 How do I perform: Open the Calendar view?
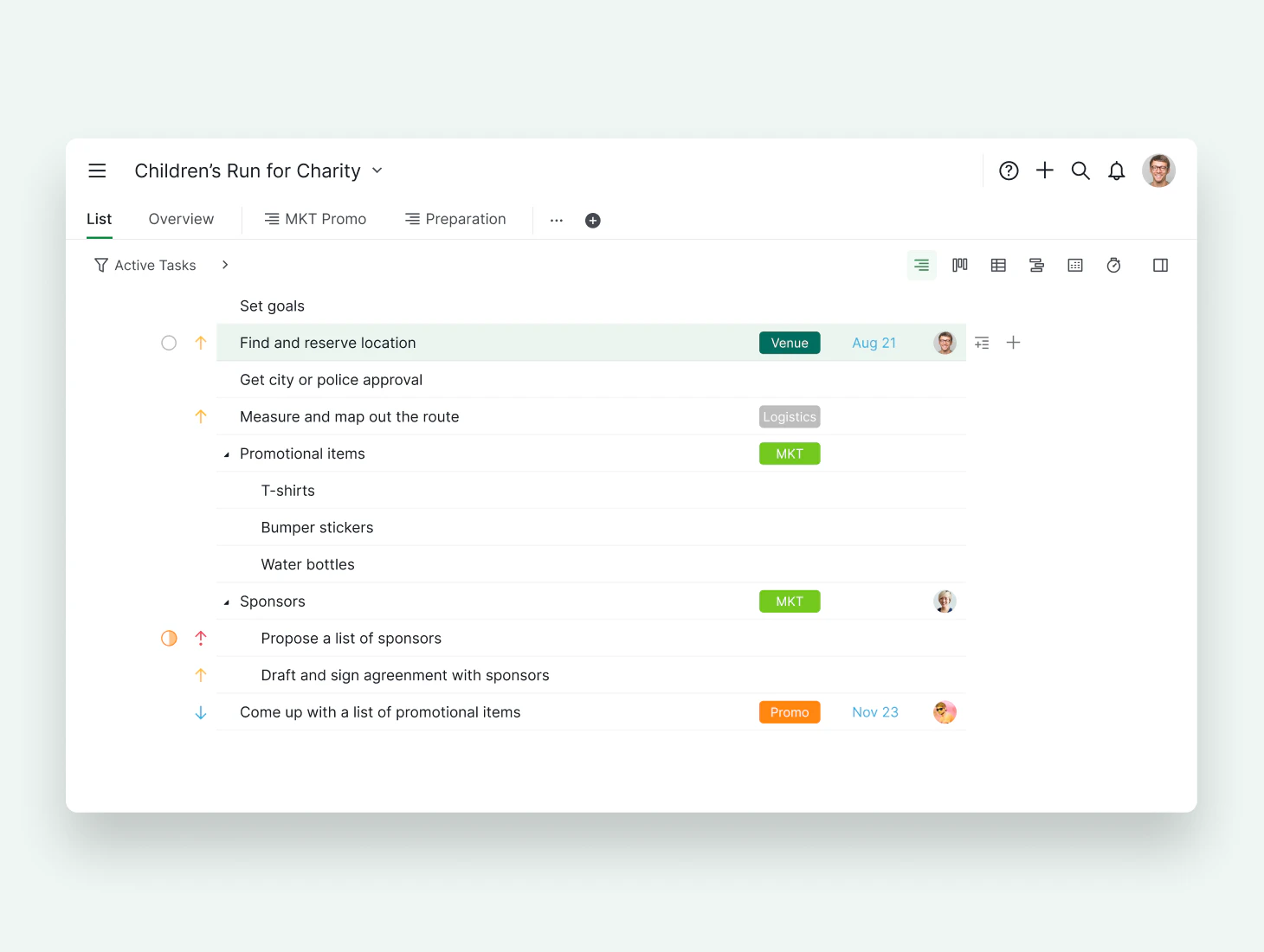pyautogui.click(x=1075, y=265)
